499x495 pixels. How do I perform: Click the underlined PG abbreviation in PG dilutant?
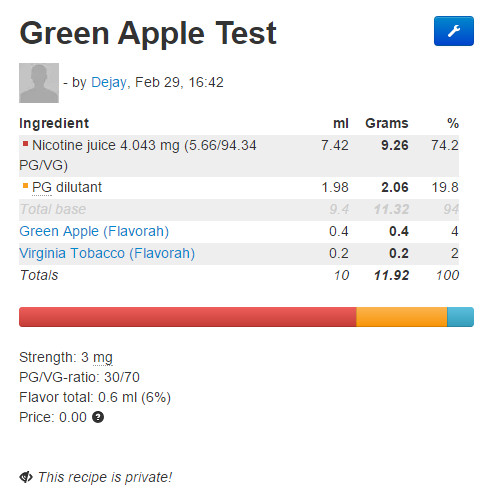pos(42,187)
